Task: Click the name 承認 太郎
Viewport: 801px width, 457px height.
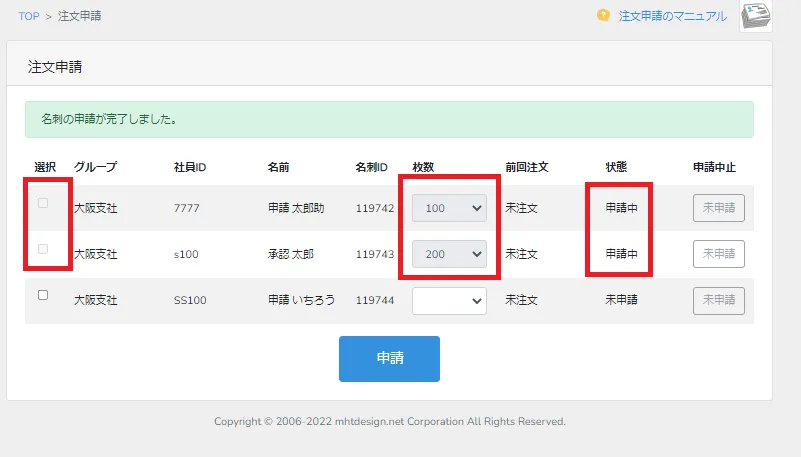Action: point(291,254)
